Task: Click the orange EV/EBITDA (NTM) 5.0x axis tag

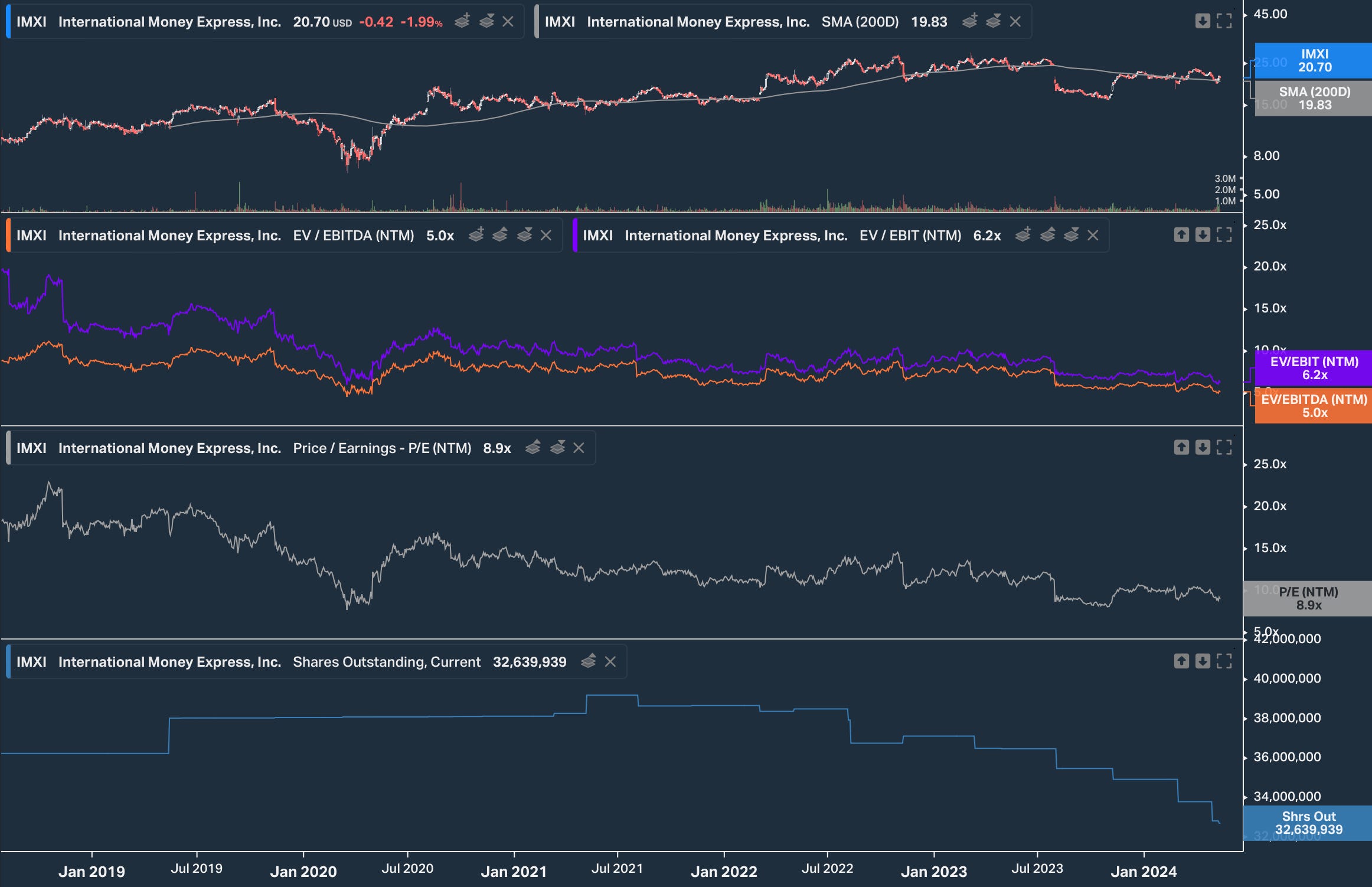Action: point(1314,406)
